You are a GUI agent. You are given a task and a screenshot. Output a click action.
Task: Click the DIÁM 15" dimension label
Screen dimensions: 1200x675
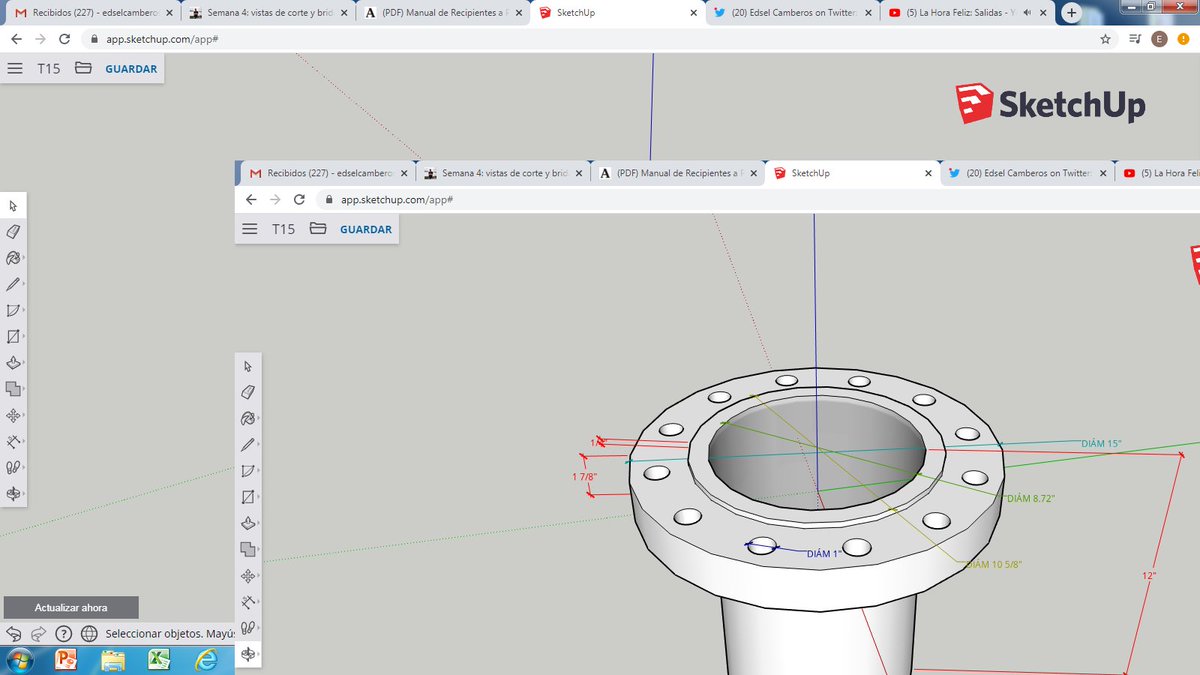tap(1101, 443)
